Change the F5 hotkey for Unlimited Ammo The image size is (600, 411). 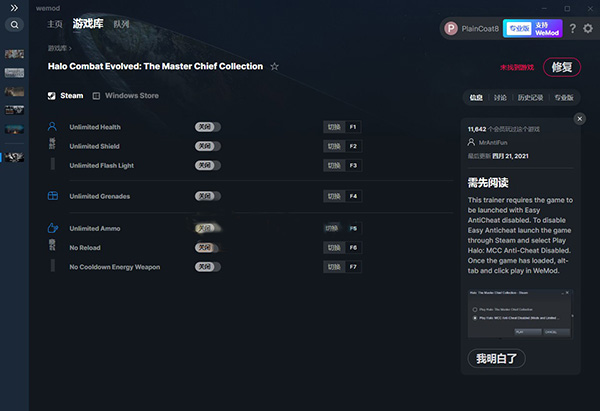[353, 228]
